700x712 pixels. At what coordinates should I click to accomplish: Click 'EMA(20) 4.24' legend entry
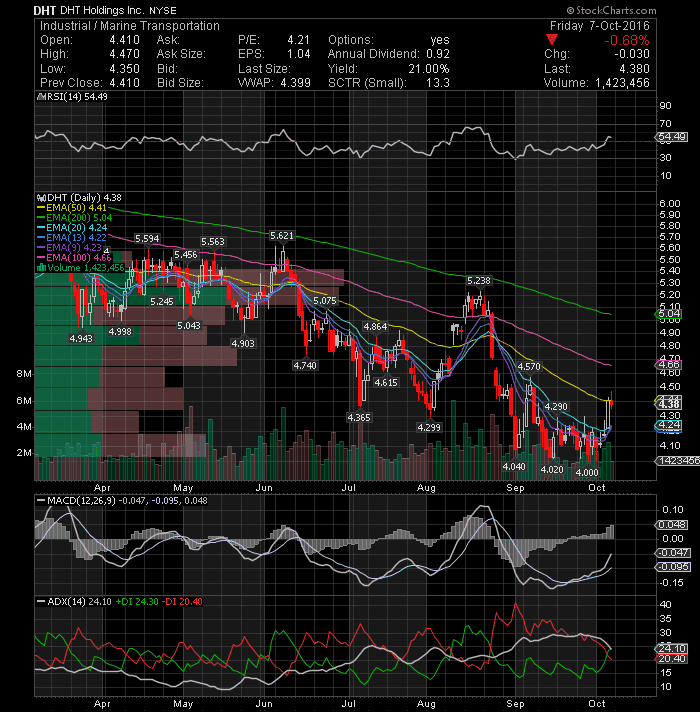pyautogui.click(x=76, y=227)
